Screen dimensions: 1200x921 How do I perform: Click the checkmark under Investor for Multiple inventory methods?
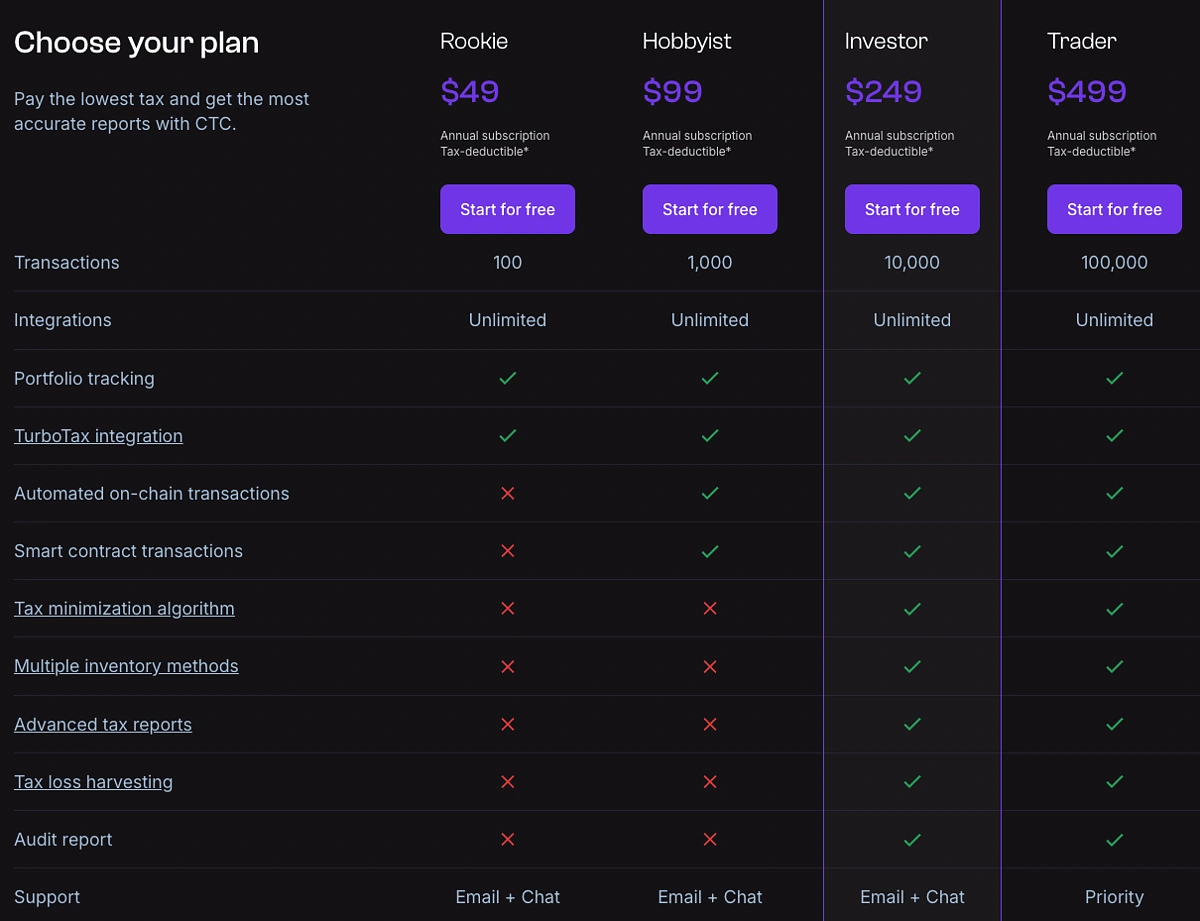point(912,666)
